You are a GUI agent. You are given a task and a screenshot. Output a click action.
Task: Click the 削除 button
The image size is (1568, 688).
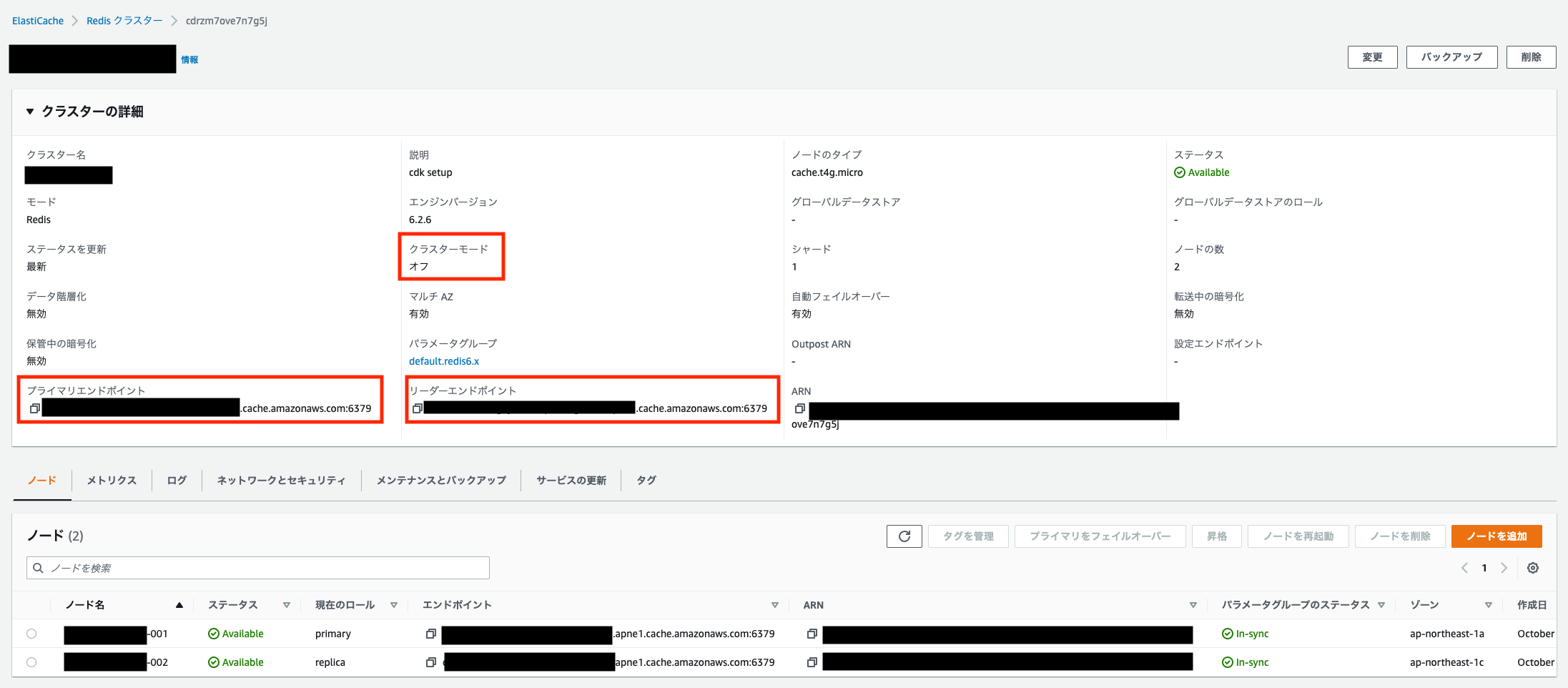[1531, 57]
